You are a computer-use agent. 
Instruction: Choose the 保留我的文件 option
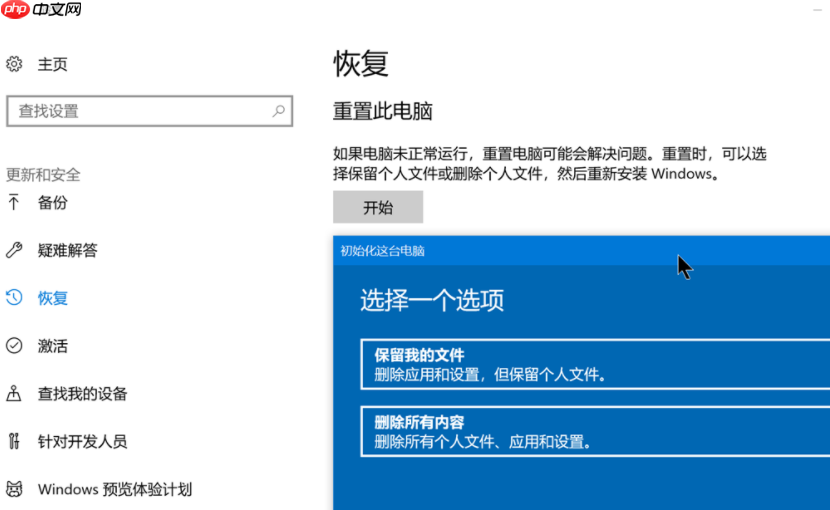[x=595, y=365]
